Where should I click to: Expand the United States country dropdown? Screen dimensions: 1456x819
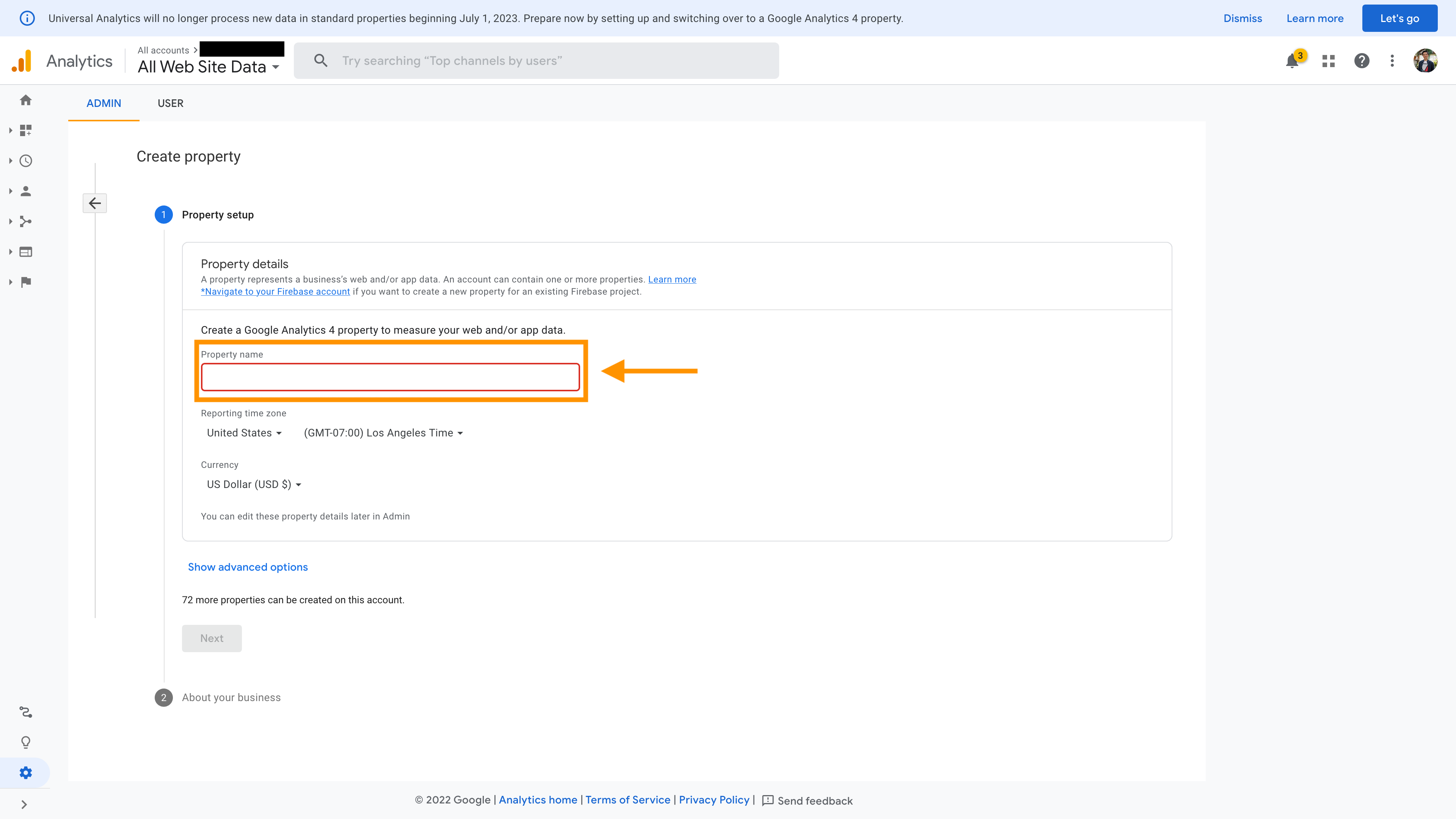coord(243,433)
